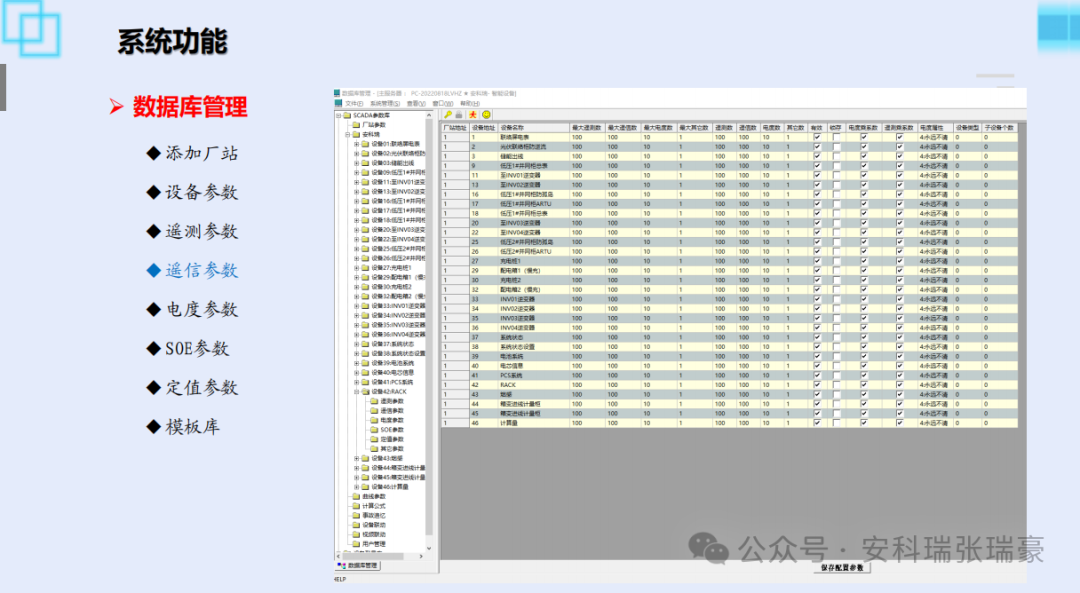Click the gray padlock toolbar icon

coord(459,114)
